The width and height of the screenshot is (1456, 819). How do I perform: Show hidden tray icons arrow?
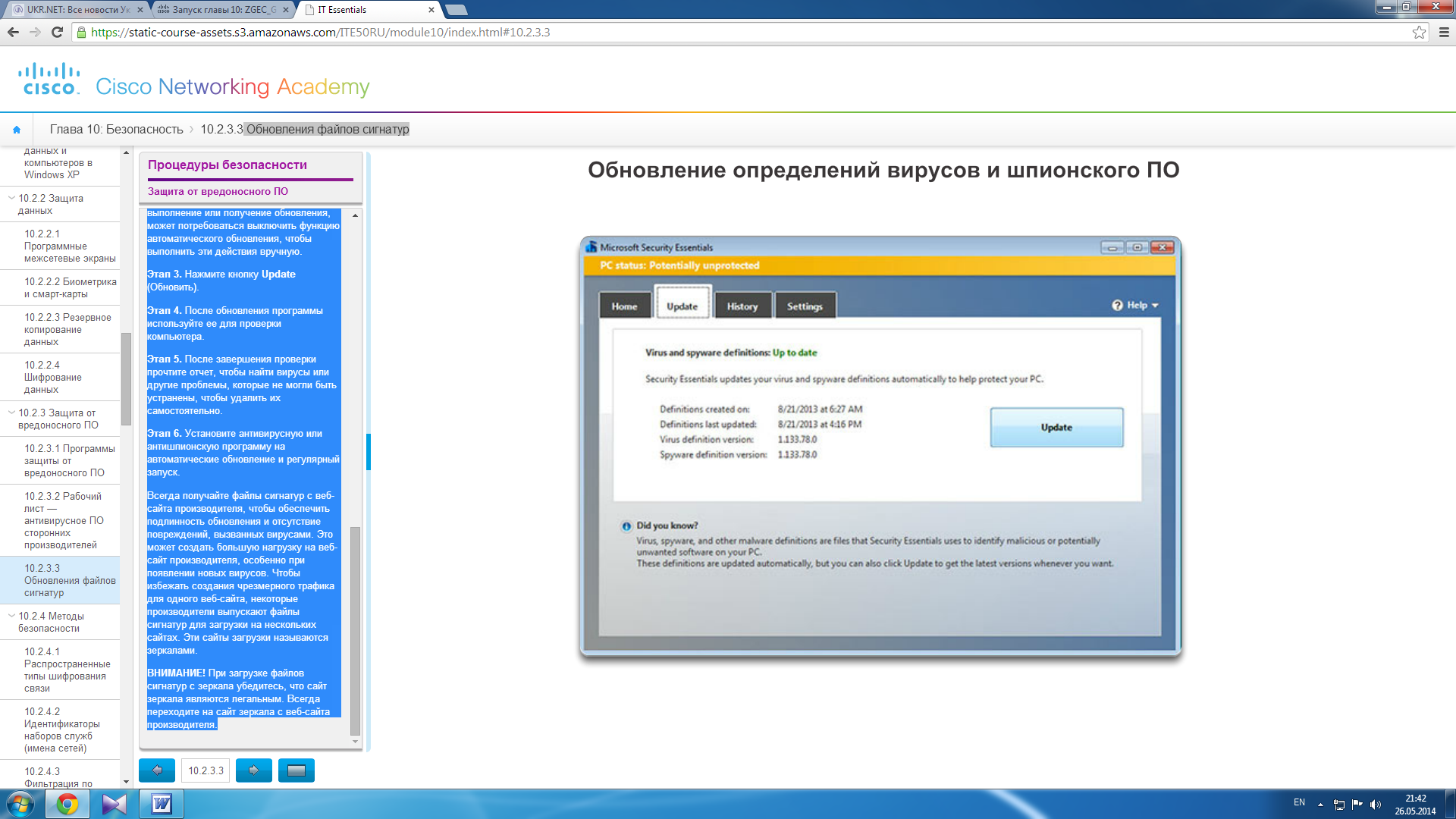pos(1320,805)
